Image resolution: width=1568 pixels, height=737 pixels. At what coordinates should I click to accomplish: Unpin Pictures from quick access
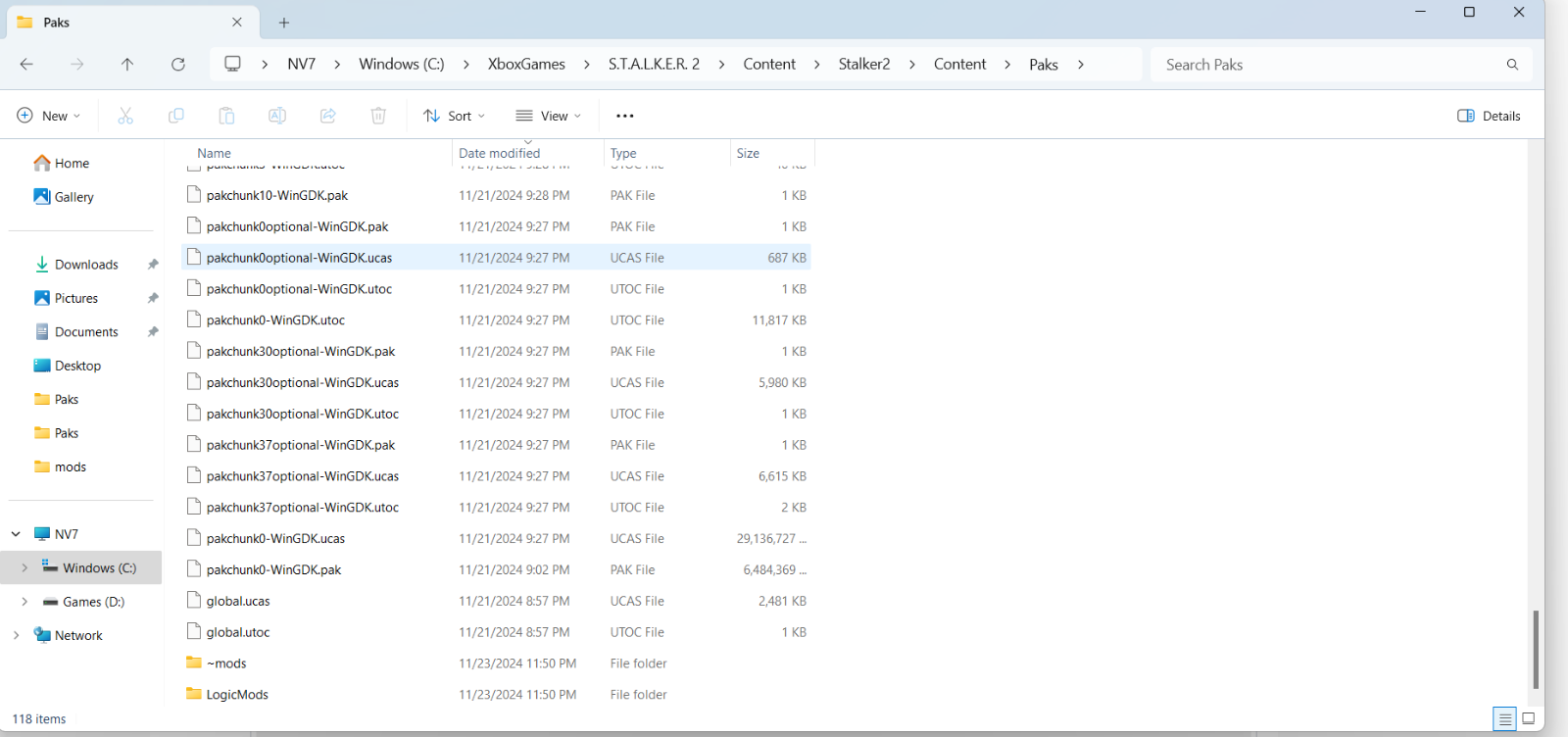(x=153, y=298)
